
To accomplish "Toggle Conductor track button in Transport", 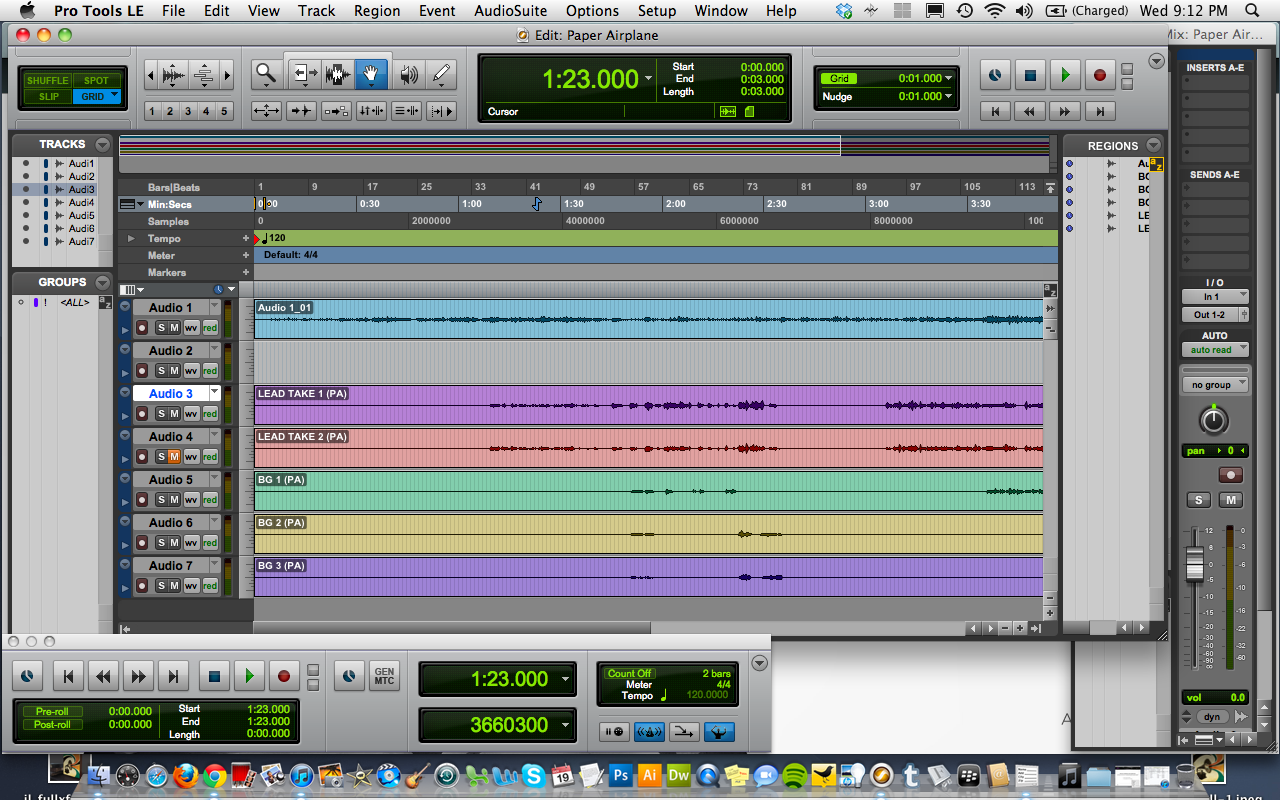I will click(720, 732).
